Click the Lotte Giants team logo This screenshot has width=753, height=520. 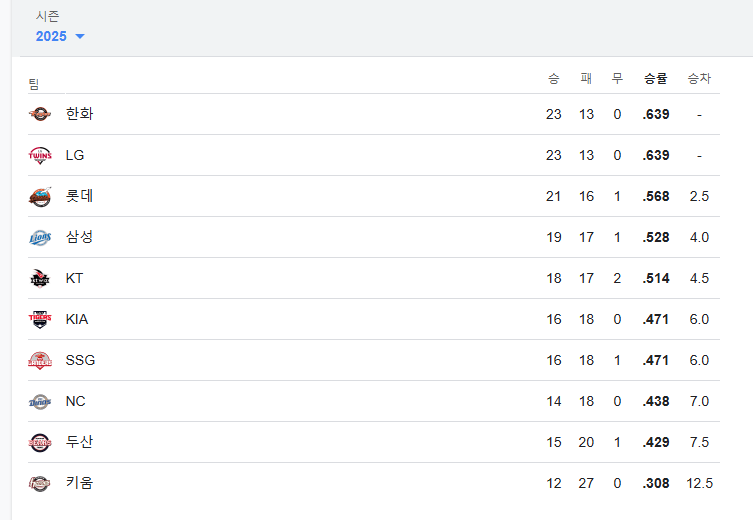tap(39, 196)
